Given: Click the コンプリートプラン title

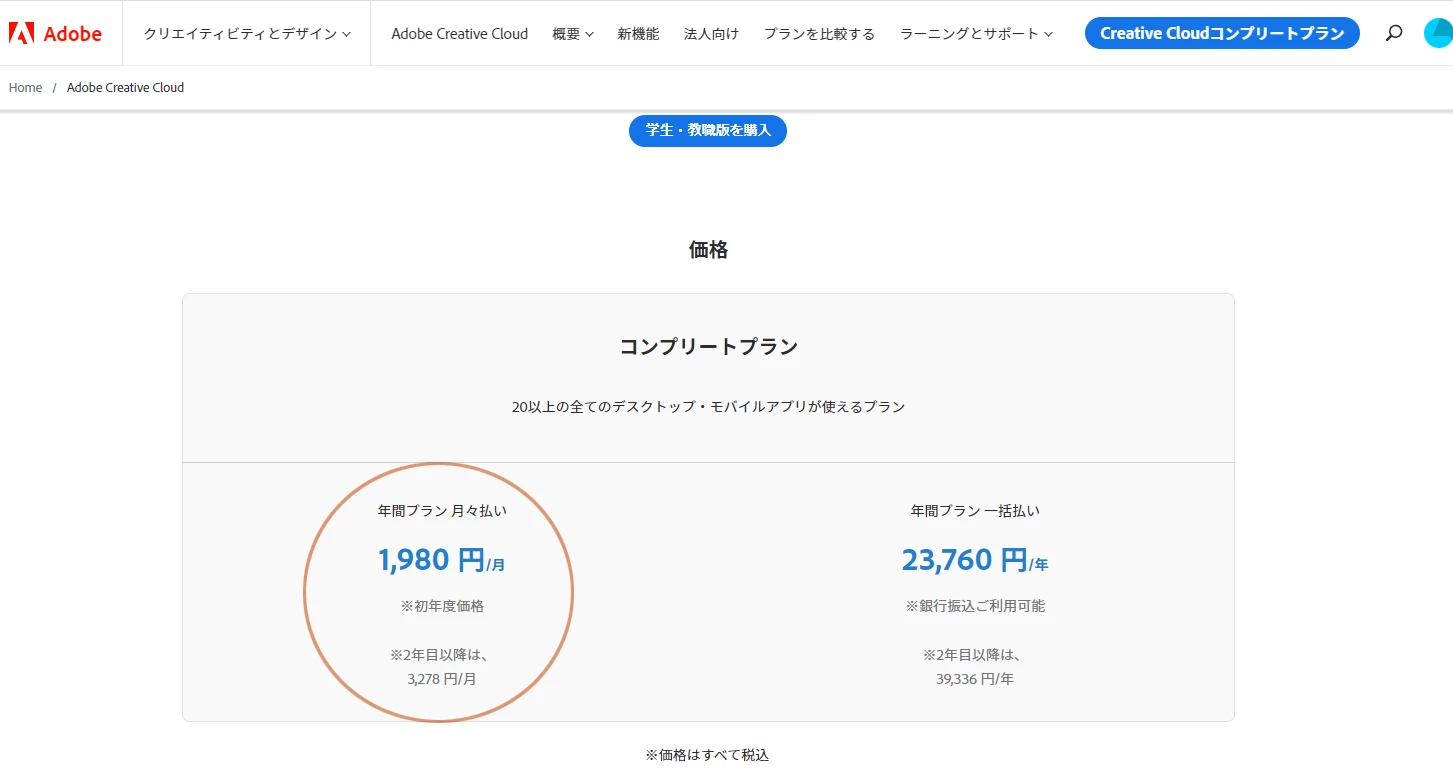Looking at the screenshot, I should click(x=708, y=347).
